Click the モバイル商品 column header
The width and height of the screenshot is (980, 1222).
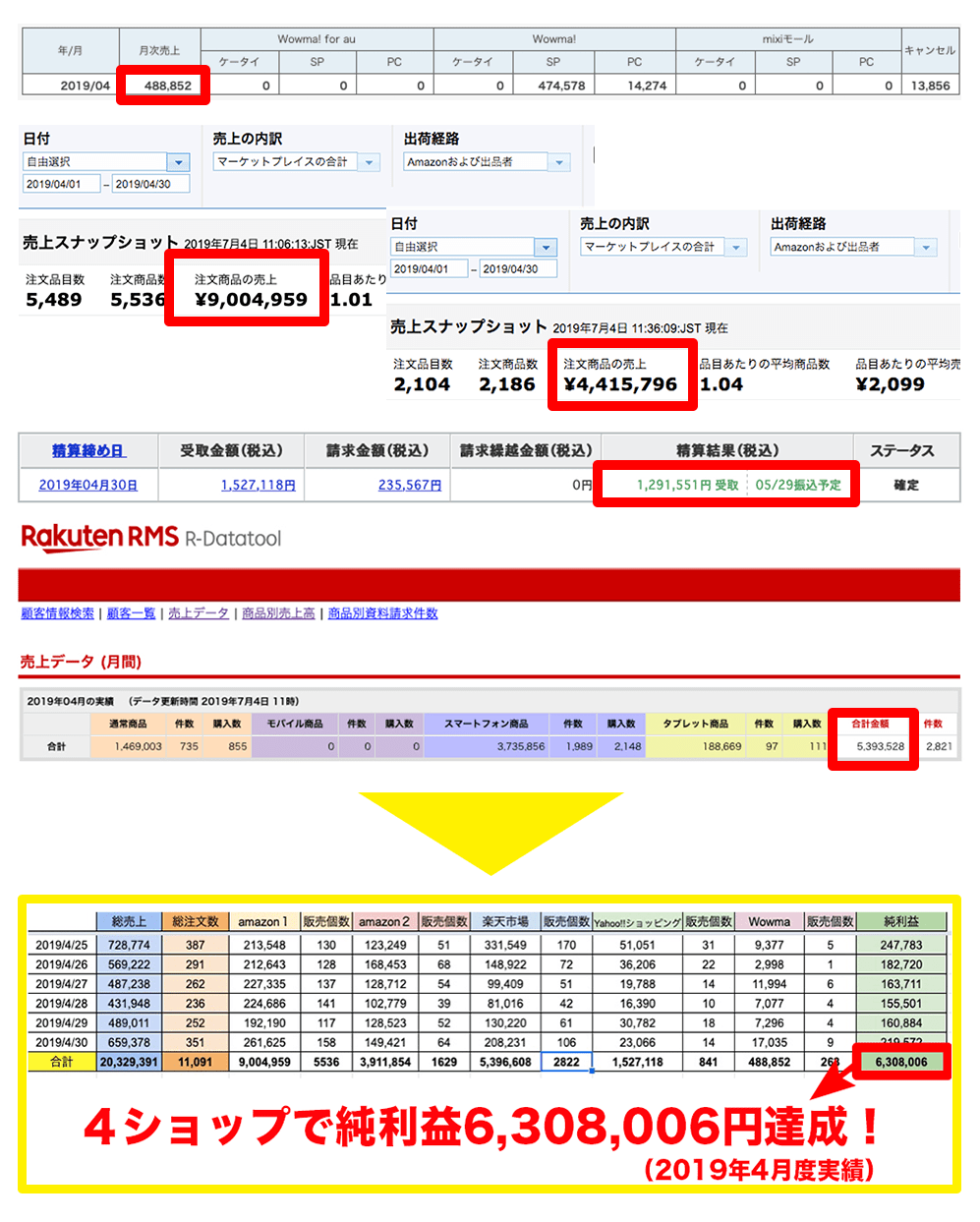coord(295,724)
